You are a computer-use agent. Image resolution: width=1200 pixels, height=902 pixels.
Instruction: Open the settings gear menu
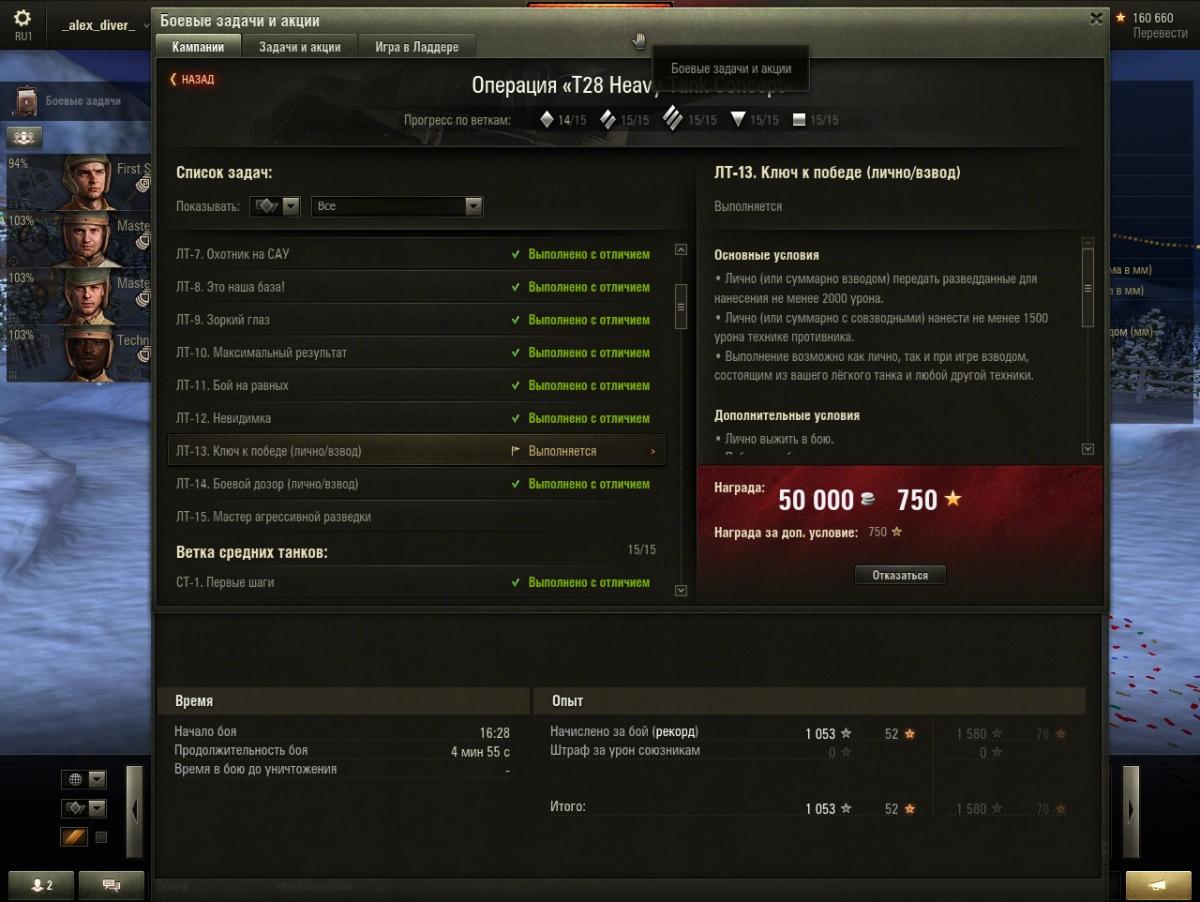pos(22,19)
